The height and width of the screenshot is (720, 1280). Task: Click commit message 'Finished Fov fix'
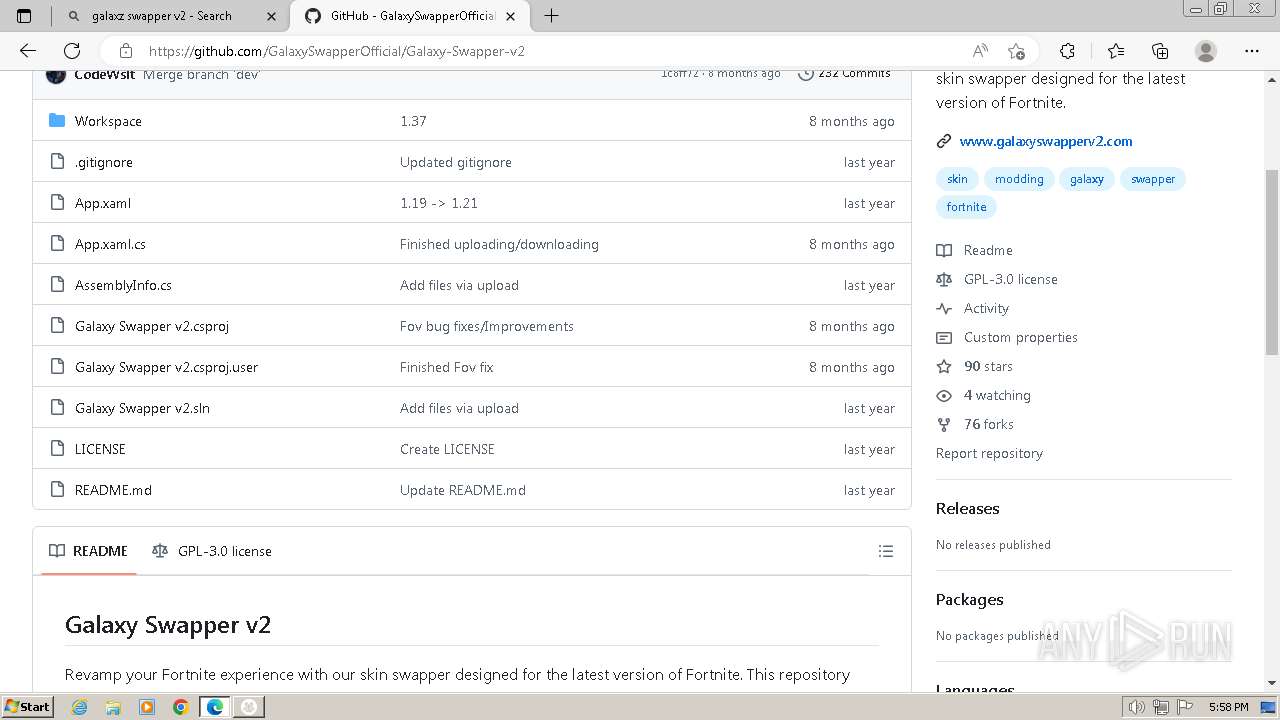tap(446, 367)
